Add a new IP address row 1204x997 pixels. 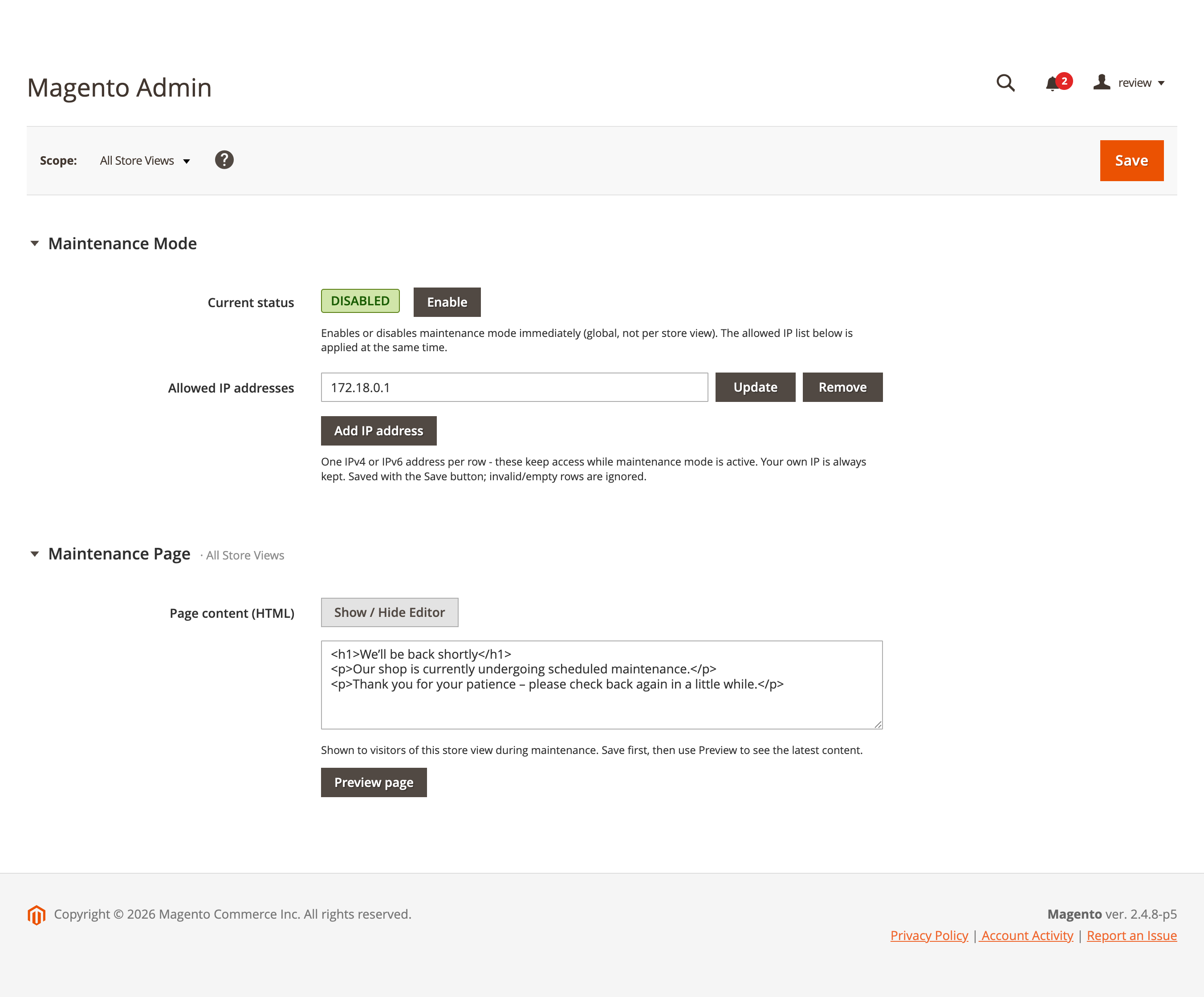coord(378,431)
